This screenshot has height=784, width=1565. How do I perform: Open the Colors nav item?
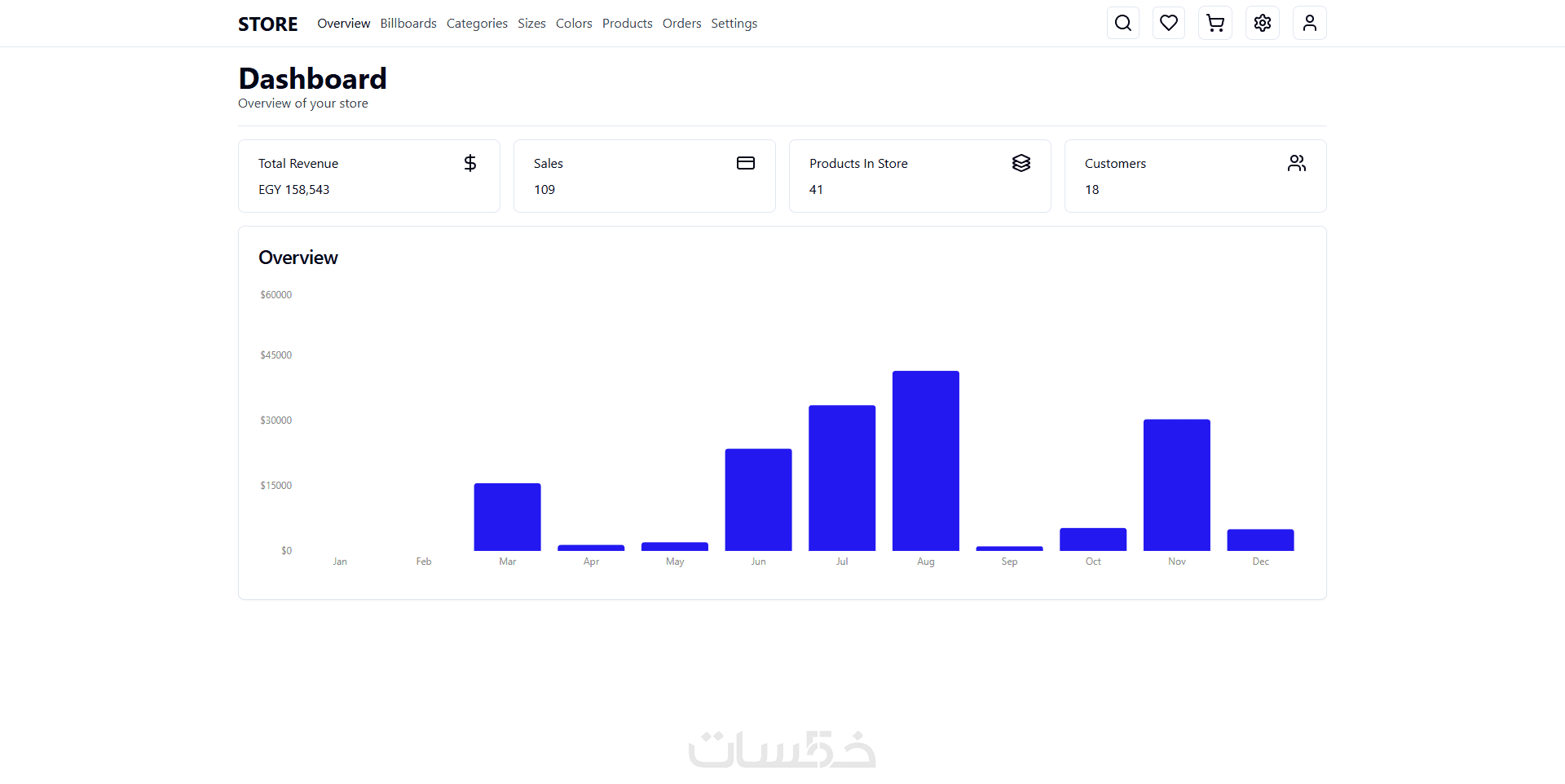574,24
